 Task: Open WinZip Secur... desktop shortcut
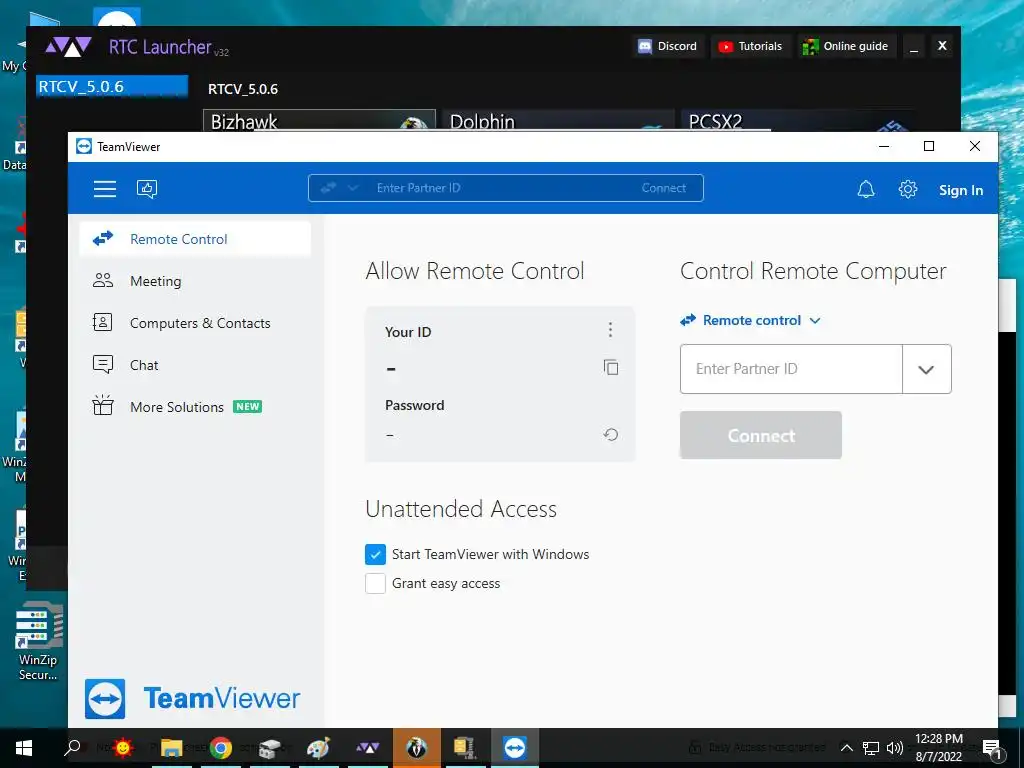coord(38,641)
